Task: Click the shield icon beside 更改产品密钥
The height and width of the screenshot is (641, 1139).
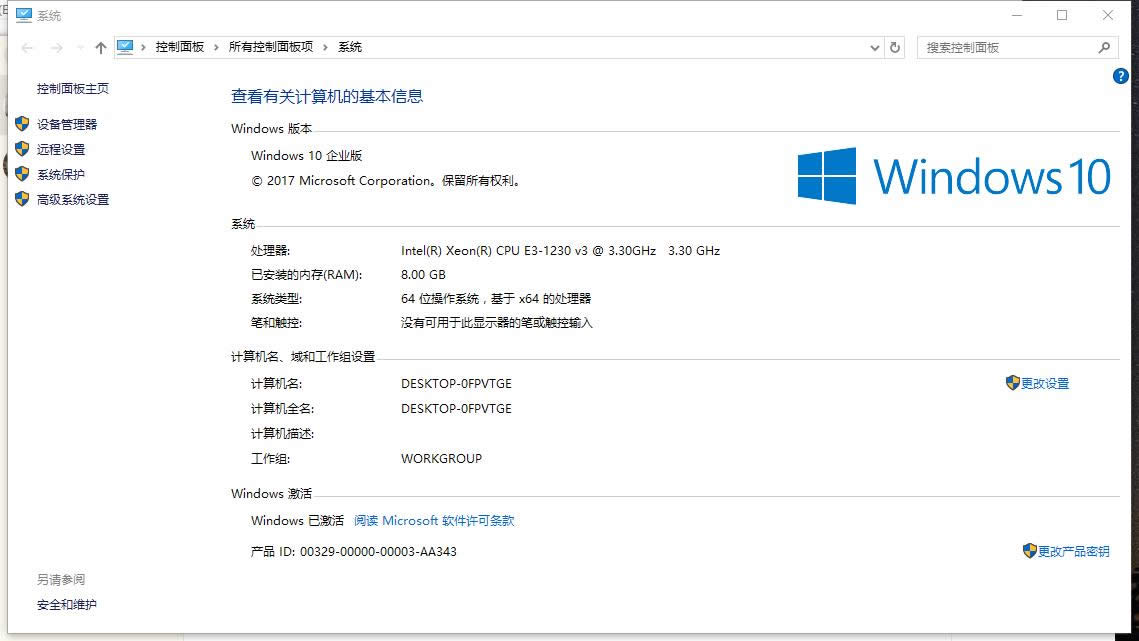Action: pyautogui.click(x=1028, y=551)
